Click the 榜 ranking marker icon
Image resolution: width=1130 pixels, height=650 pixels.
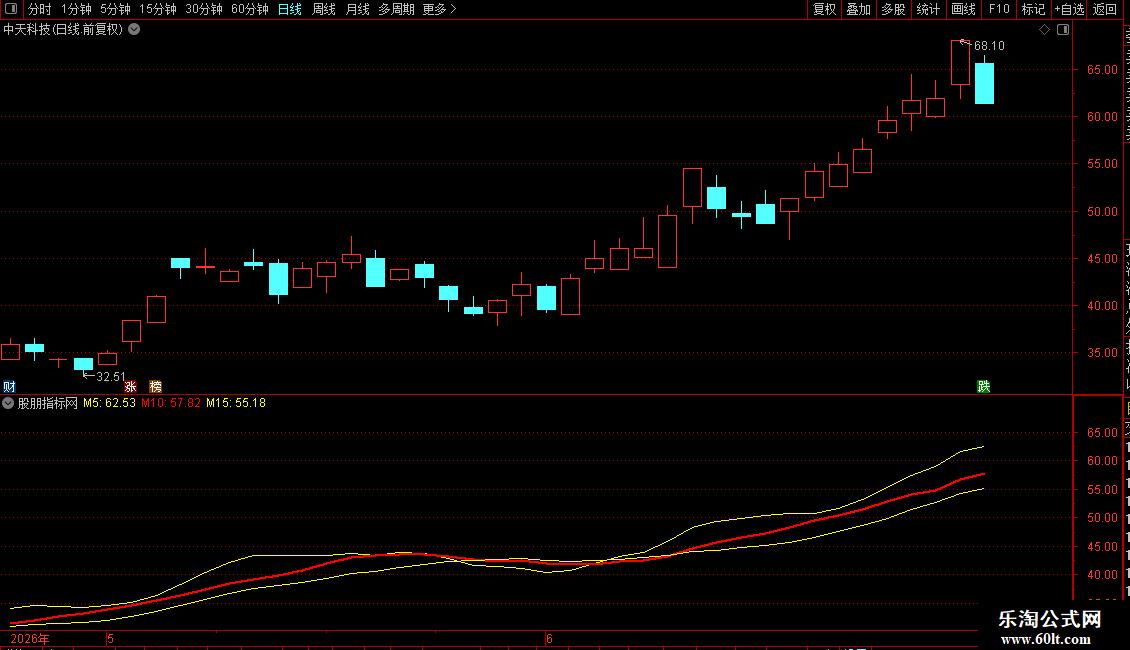tap(155, 387)
